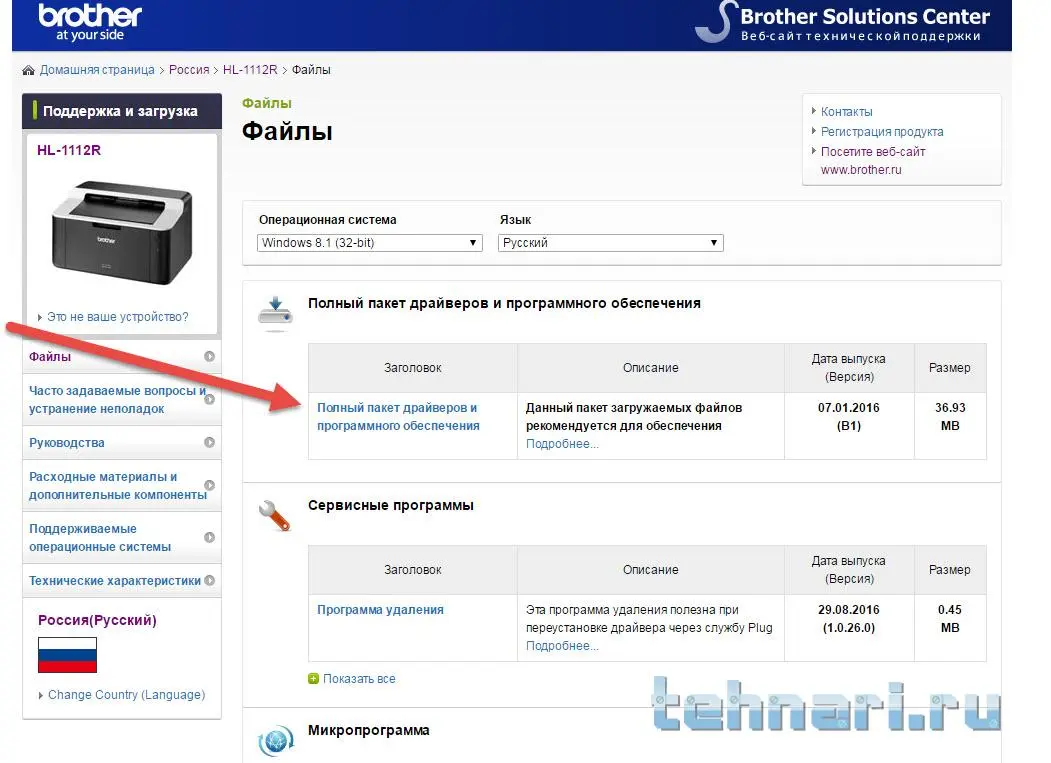Open HL-1112R breadcrumb link
The image size is (1051, 763).
[x=250, y=70]
